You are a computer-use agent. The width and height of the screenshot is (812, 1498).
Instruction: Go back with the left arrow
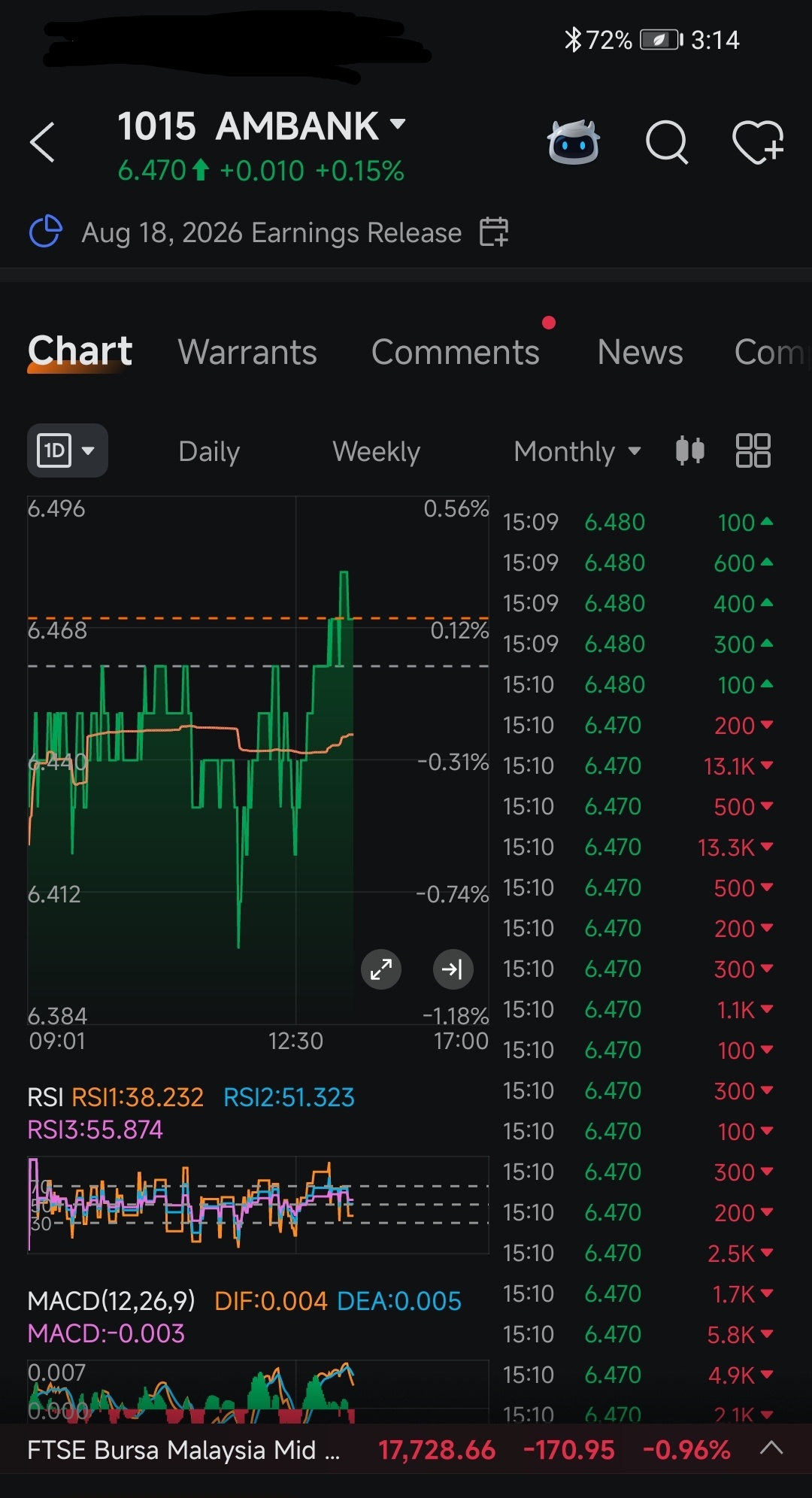42,142
